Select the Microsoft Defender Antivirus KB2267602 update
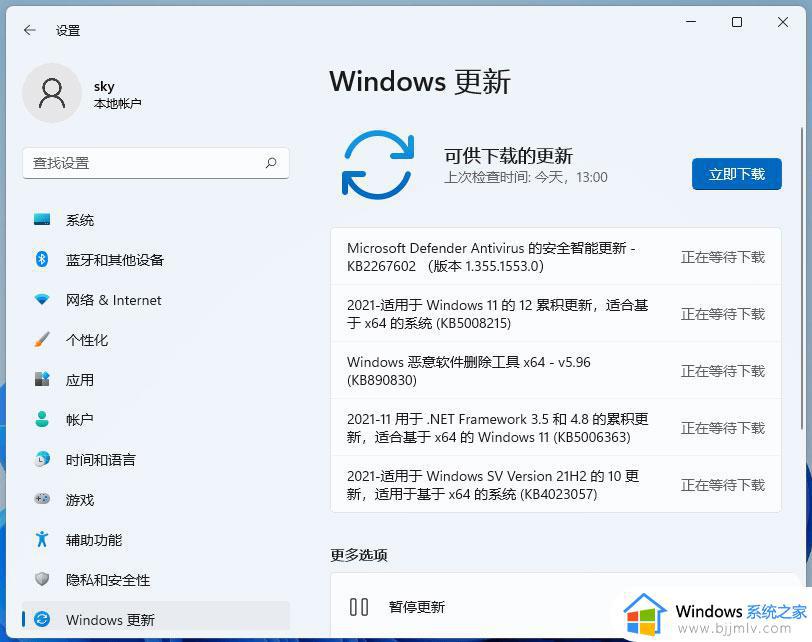The image size is (812, 642). [x=556, y=256]
